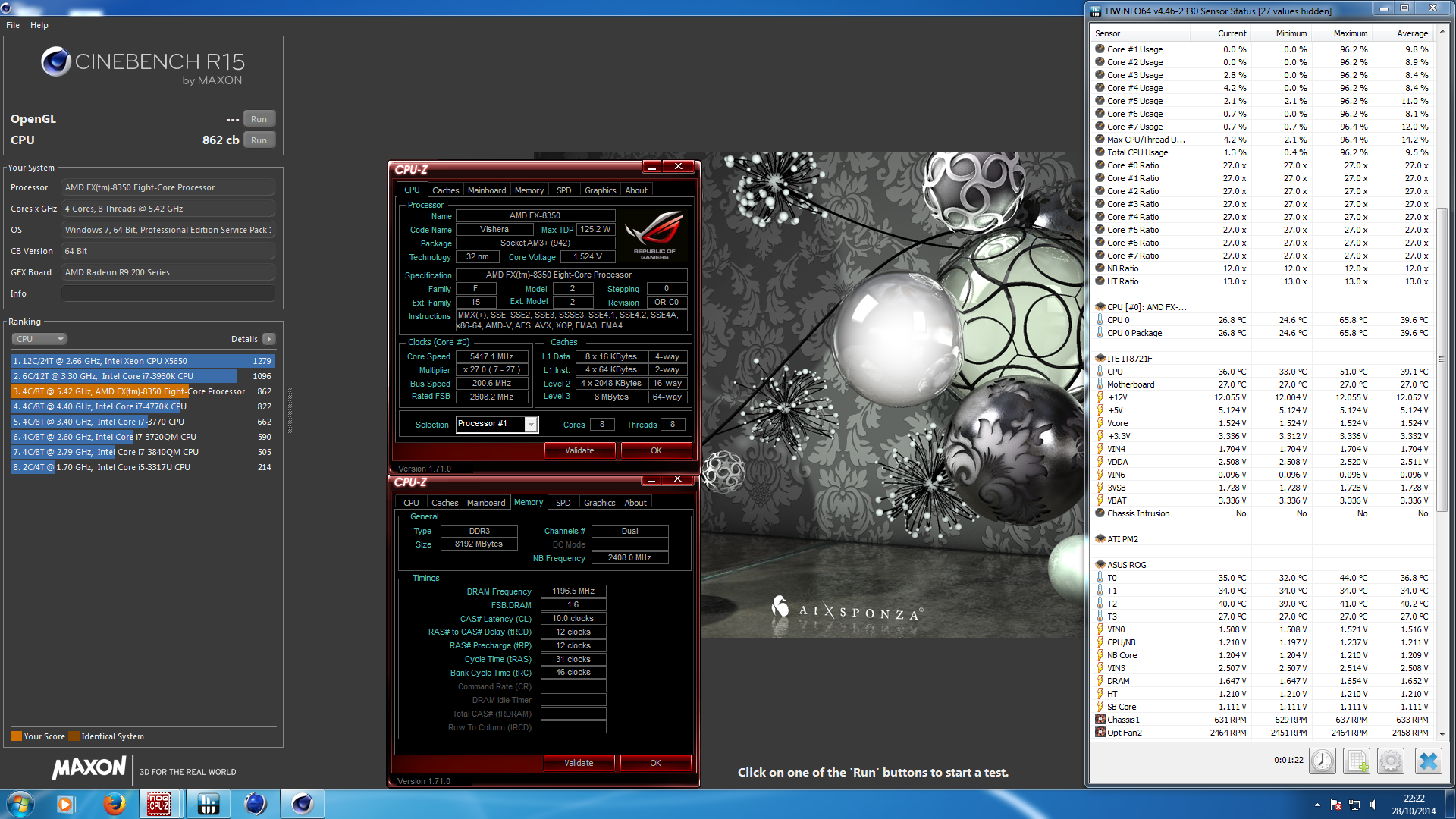Launch Windows Media Player from taskbar
The width and height of the screenshot is (1456, 819).
coord(66,804)
